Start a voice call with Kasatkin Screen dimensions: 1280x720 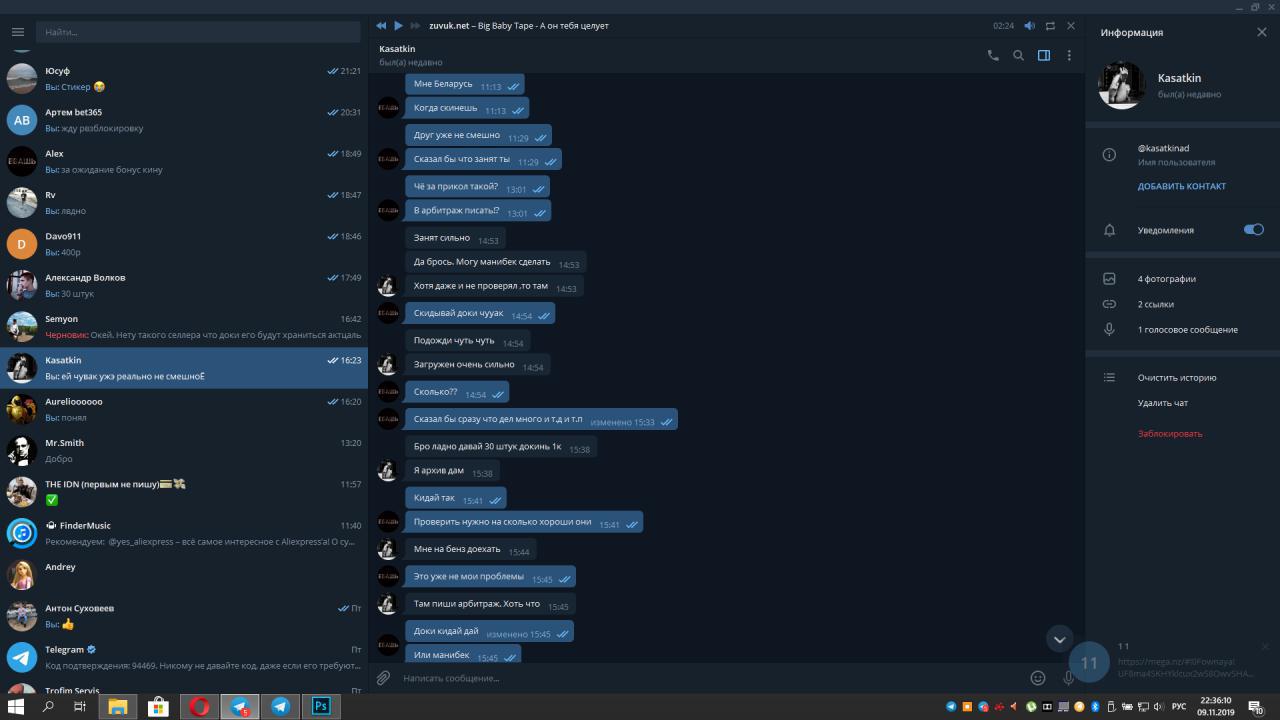point(993,56)
